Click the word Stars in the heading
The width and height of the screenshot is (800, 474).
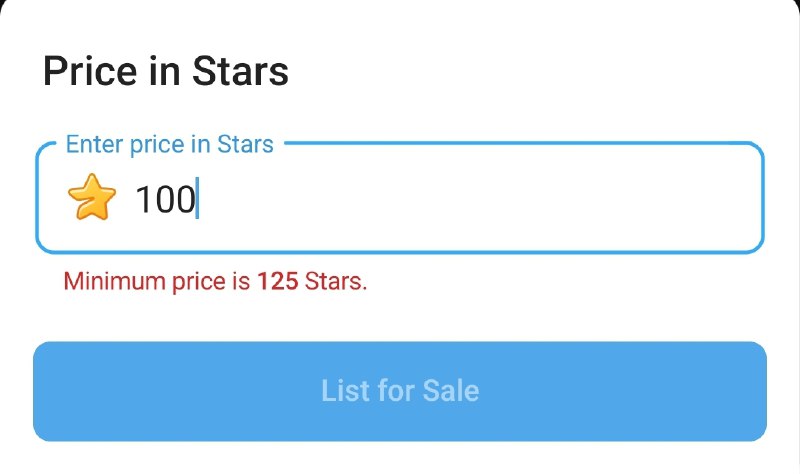240,71
